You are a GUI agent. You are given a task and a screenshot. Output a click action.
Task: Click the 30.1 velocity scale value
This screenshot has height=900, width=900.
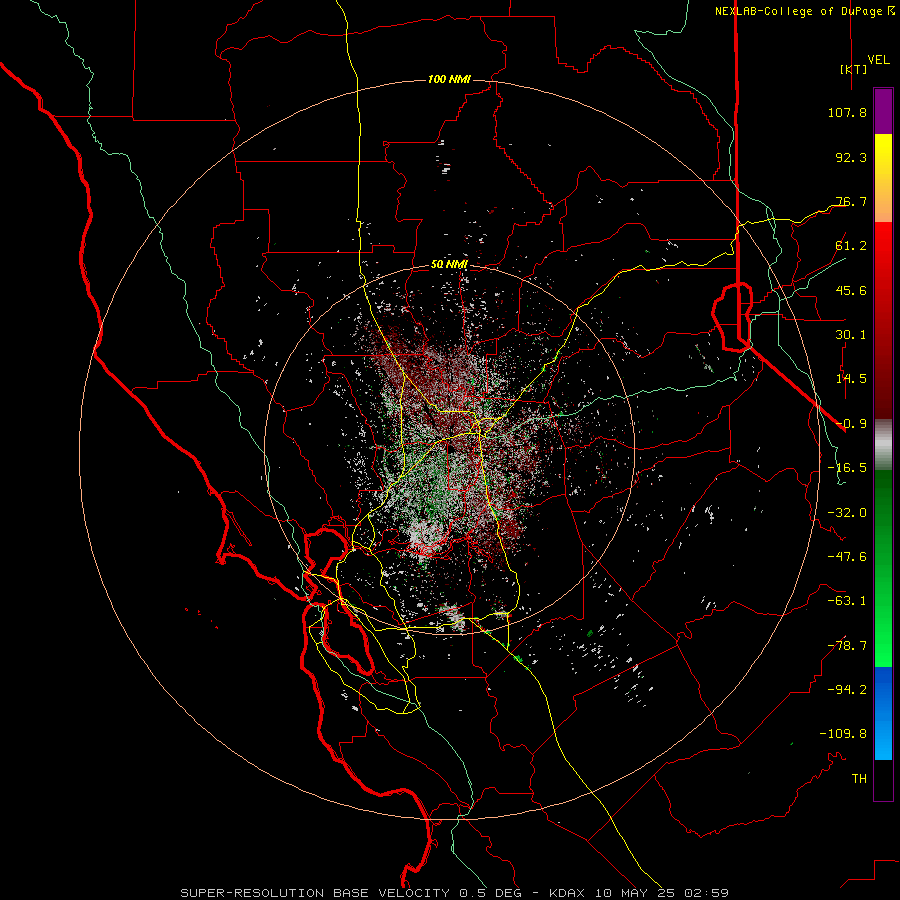851,335
